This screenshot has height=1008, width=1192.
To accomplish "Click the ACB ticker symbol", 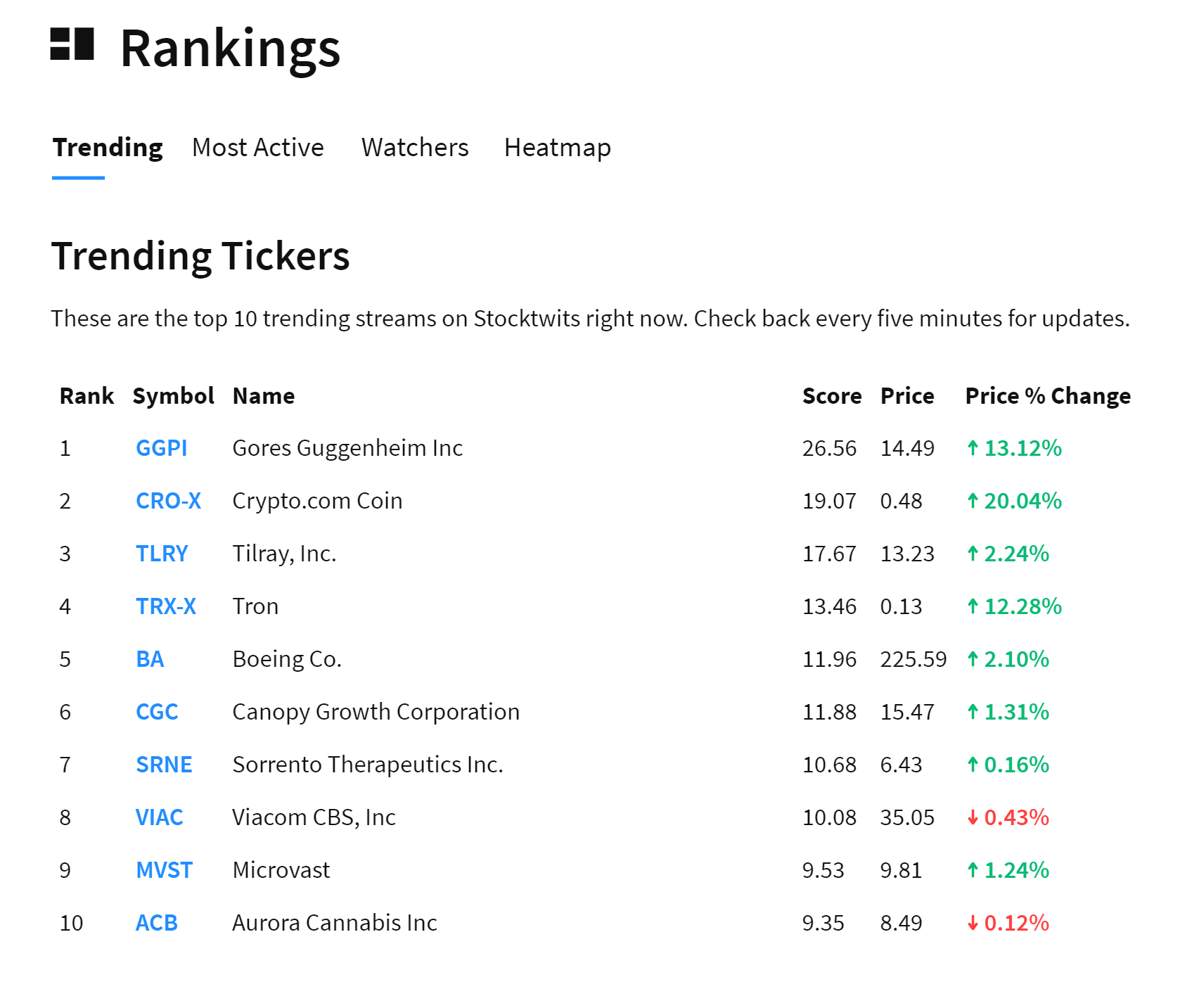I will pyautogui.click(x=156, y=923).
